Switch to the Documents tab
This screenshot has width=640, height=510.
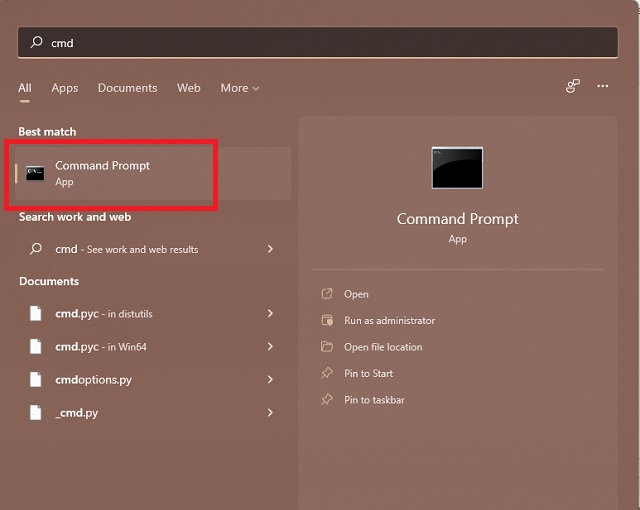click(x=127, y=88)
